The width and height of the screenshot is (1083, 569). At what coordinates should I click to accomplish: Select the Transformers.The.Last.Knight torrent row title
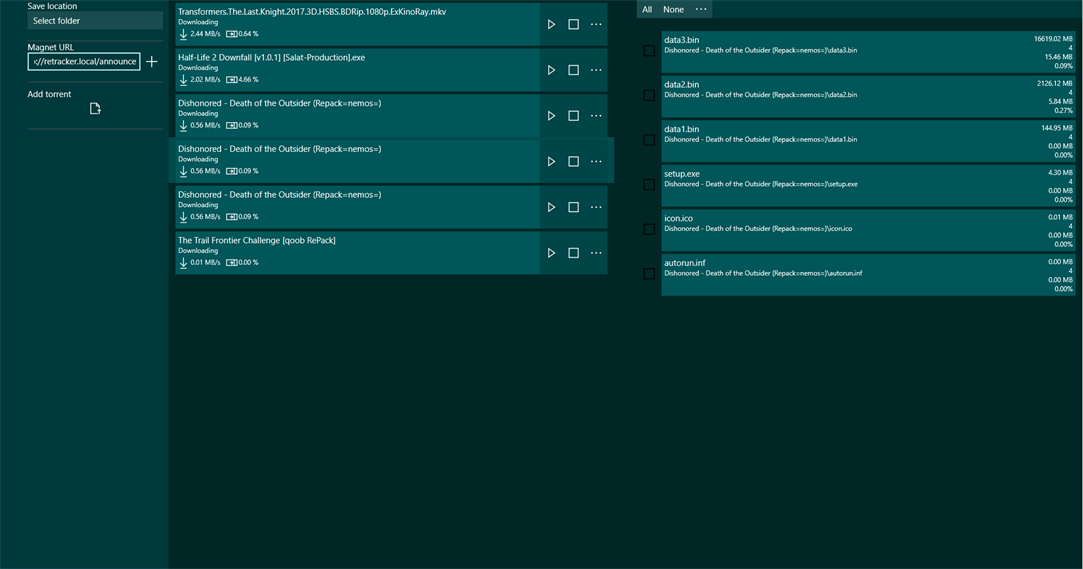coord(312,12)
